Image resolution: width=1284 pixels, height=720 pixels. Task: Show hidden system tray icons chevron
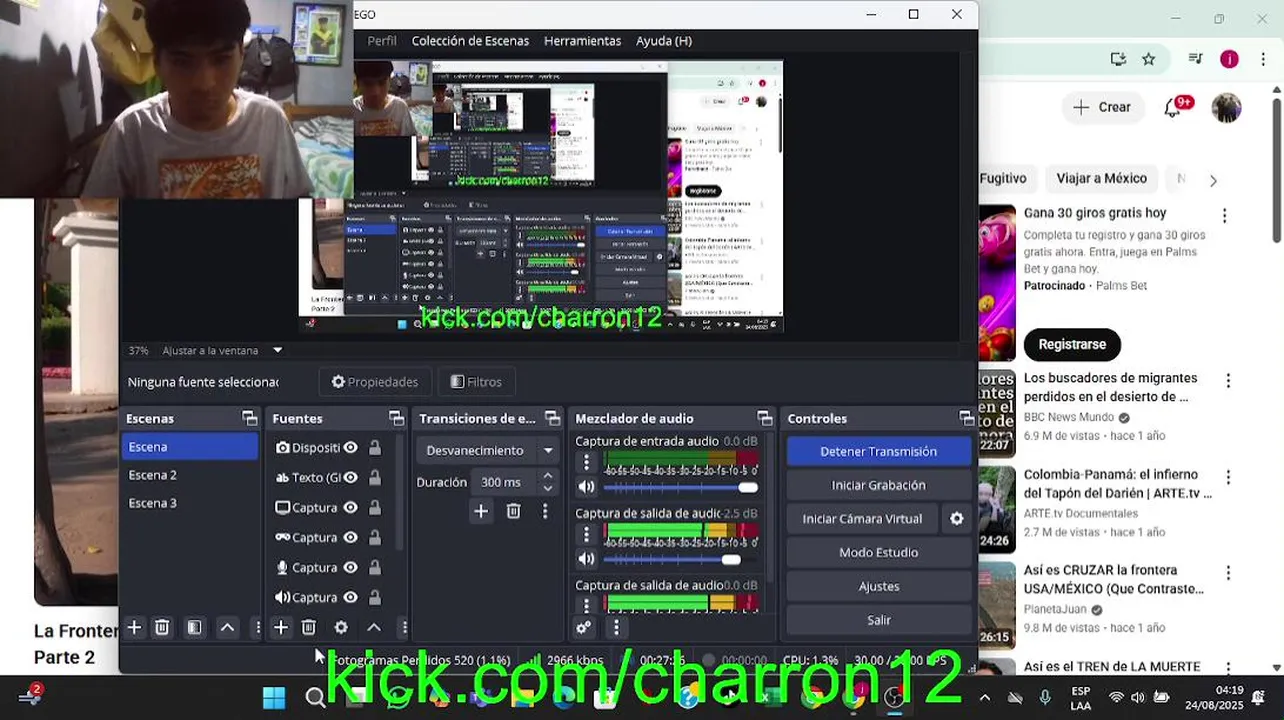click(x=984, y=697)
